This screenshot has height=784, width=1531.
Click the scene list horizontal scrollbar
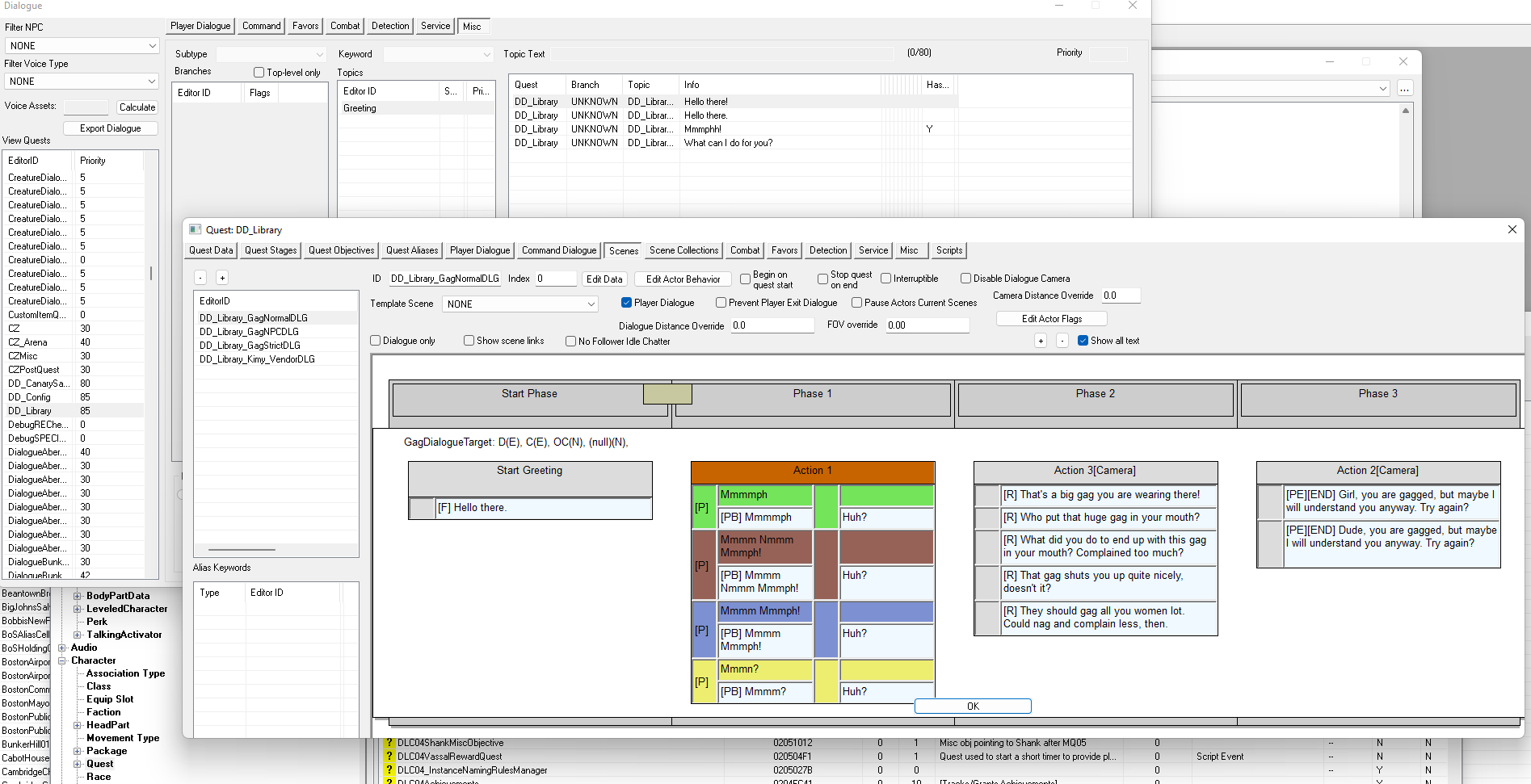[242, 550]
